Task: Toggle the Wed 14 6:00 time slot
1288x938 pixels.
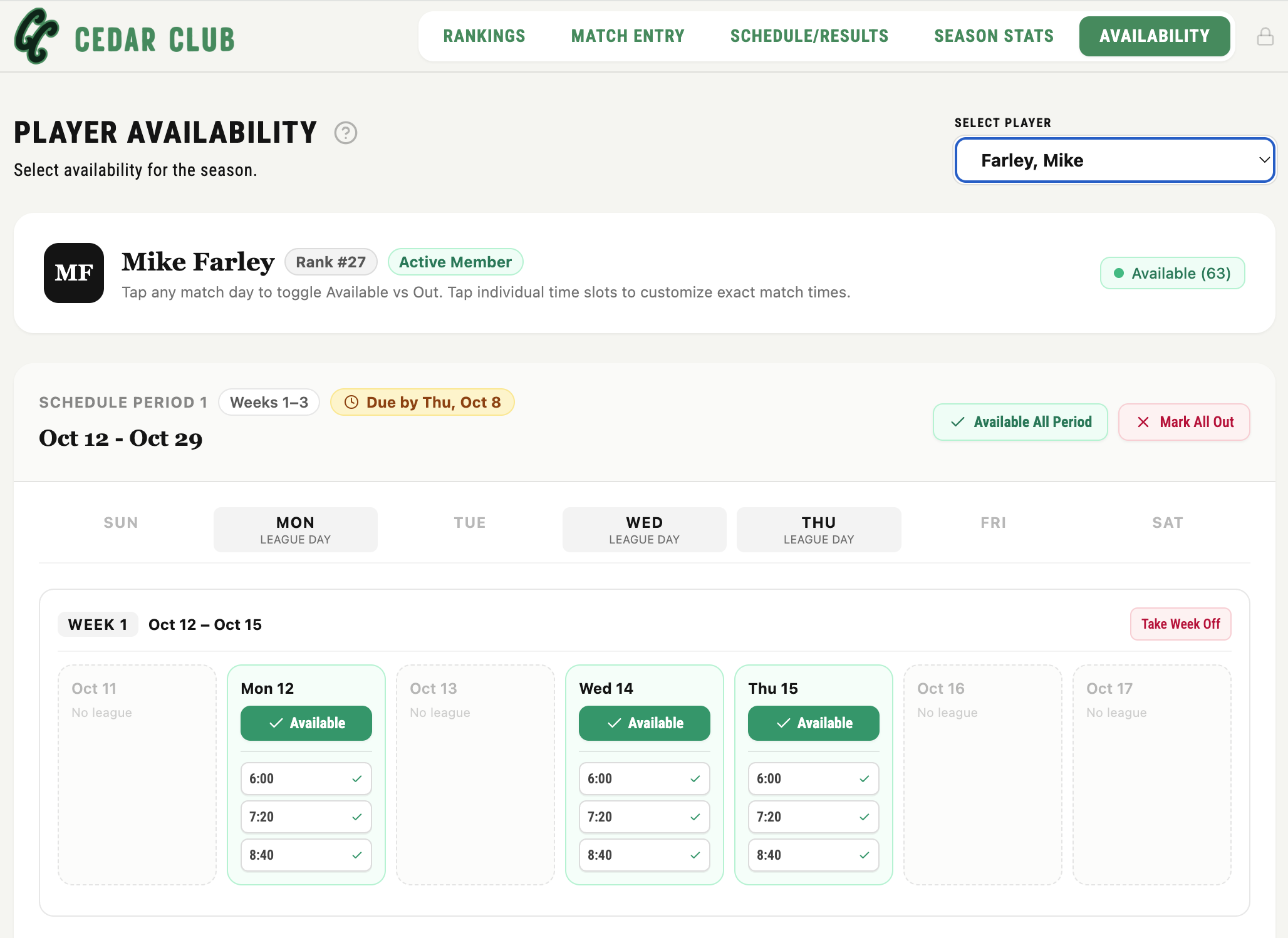Action: pyautogui.click(x=645, y=779)
